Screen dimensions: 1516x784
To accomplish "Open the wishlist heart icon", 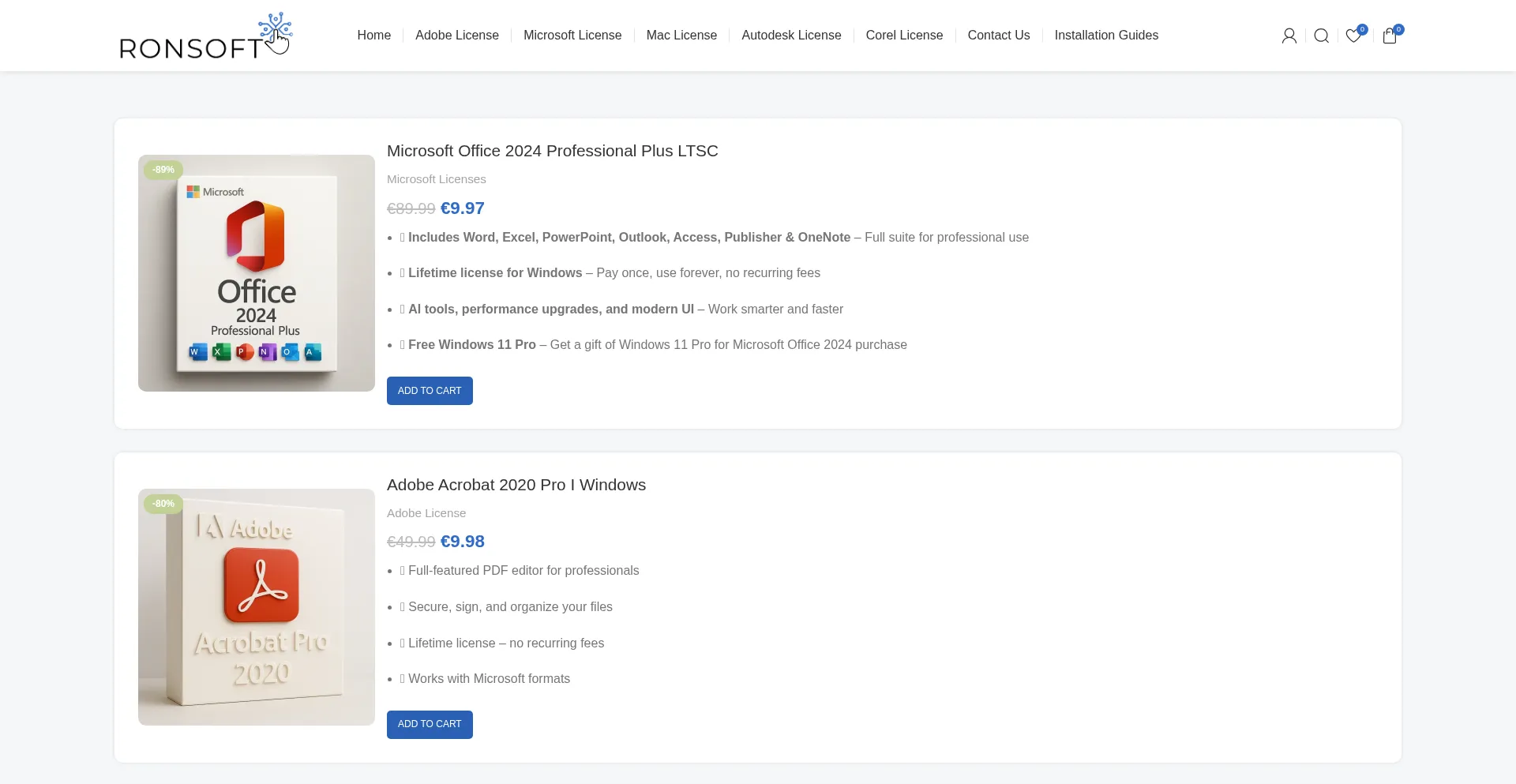I will (x=1353, y=36).
